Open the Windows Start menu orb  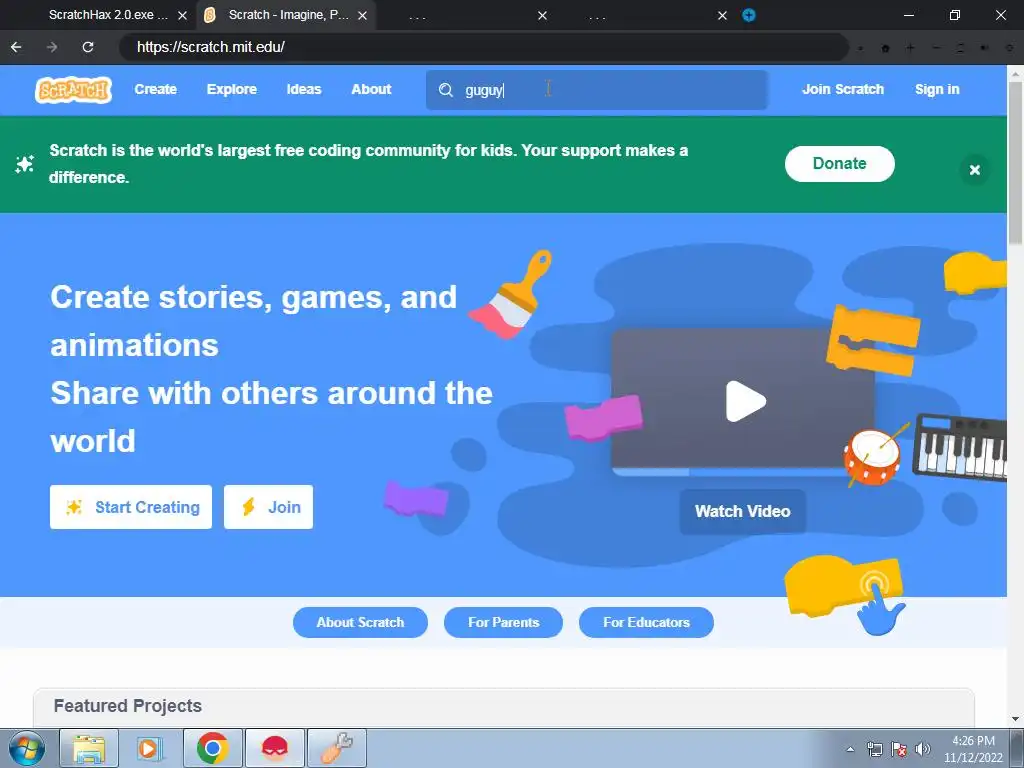[x=27, y=748]
